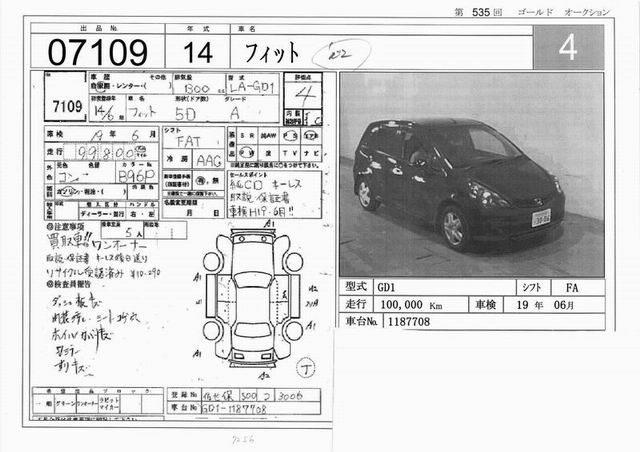Click the handwritten air-conditioner value "AAC"

[209, 161]
